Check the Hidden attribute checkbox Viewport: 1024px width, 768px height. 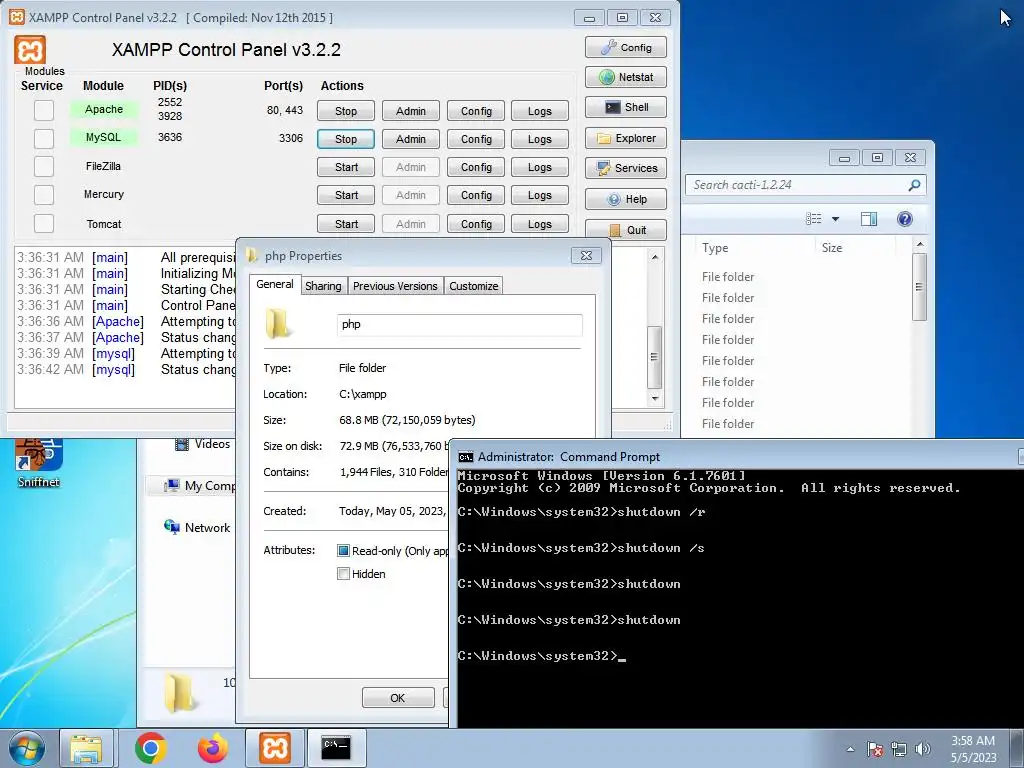pyautogui.click(x=343, y=574)
